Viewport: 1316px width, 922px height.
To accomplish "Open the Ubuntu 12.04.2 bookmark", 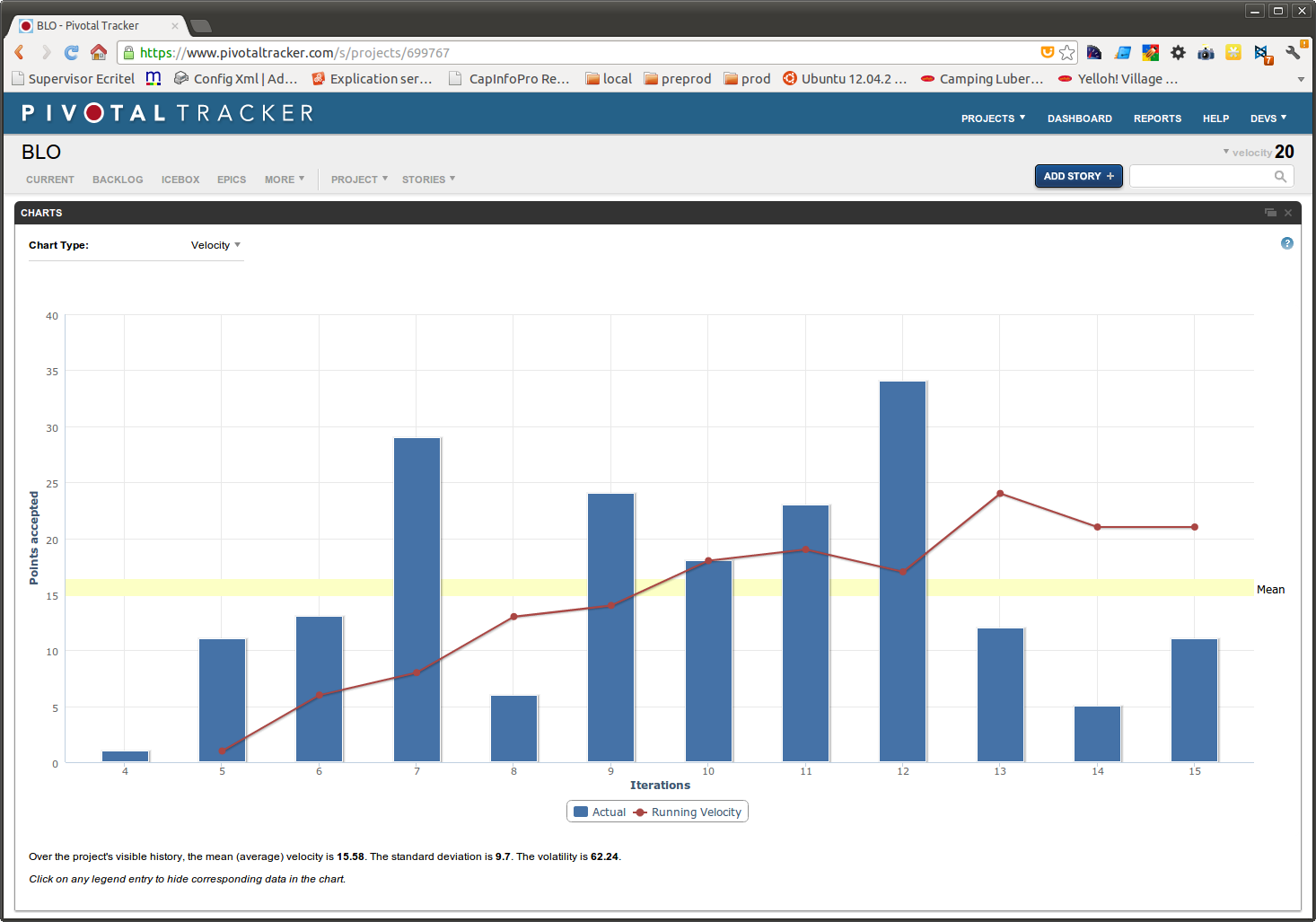I will click(845, 79).
